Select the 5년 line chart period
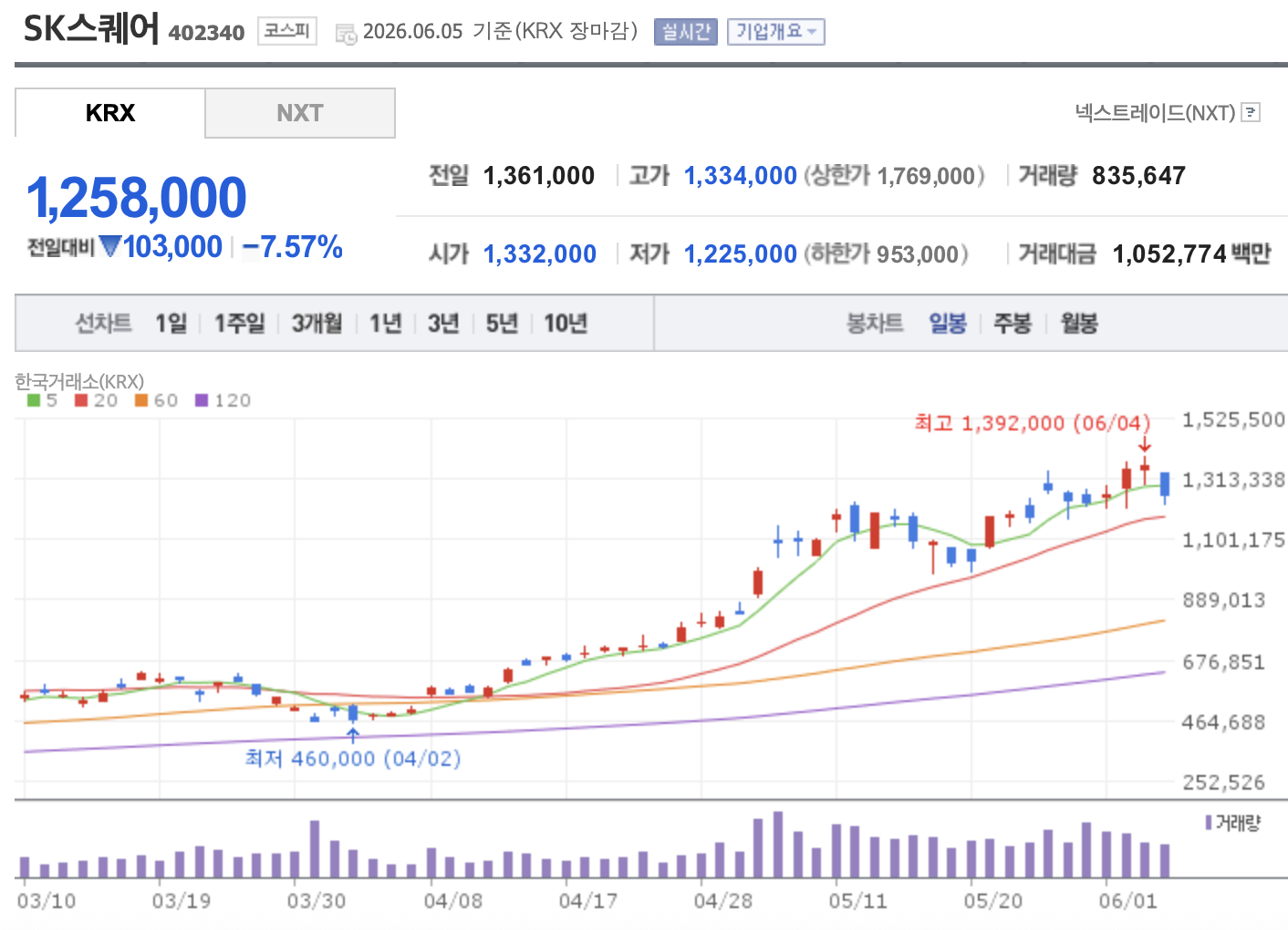This screenshot has width=1288, height=930. click(502, 323)
